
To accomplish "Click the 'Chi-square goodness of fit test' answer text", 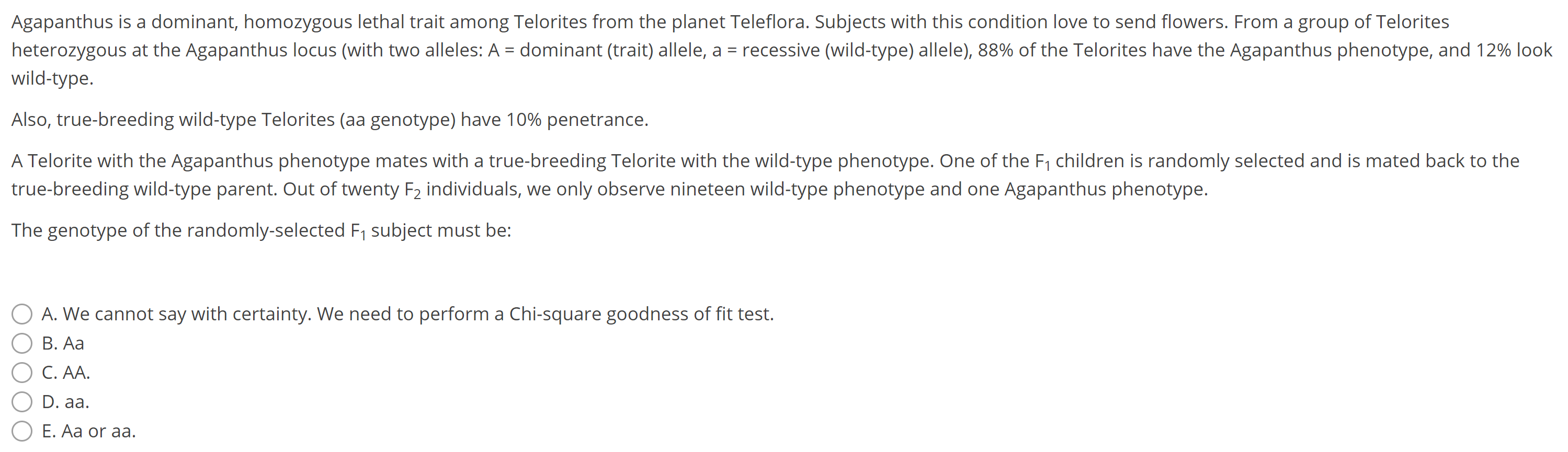I will tap(640, 314).
